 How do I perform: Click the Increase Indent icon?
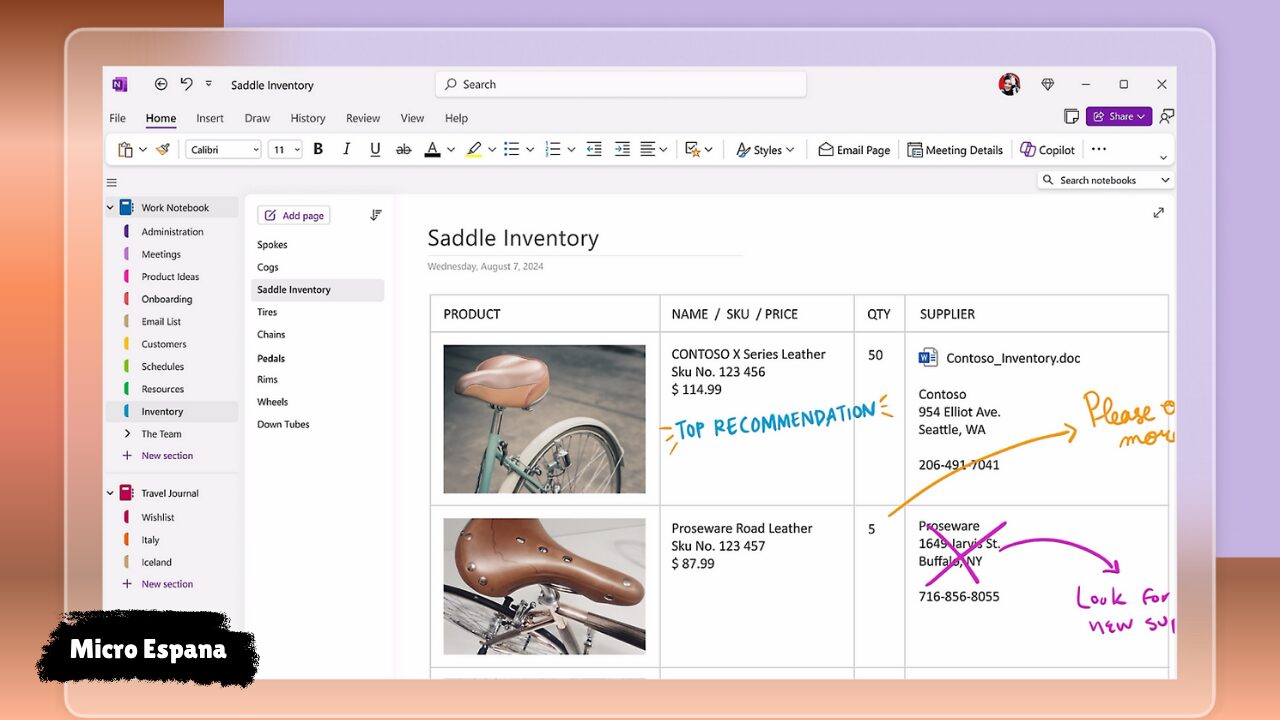[x=622, y=149]
